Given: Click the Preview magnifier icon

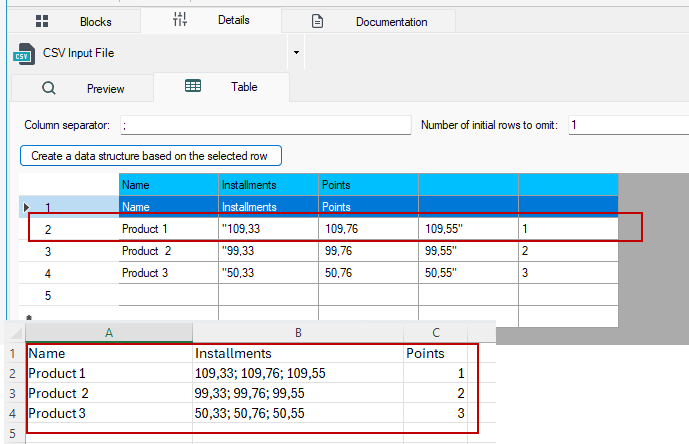Looking at the screenshot, I should 49,88.
